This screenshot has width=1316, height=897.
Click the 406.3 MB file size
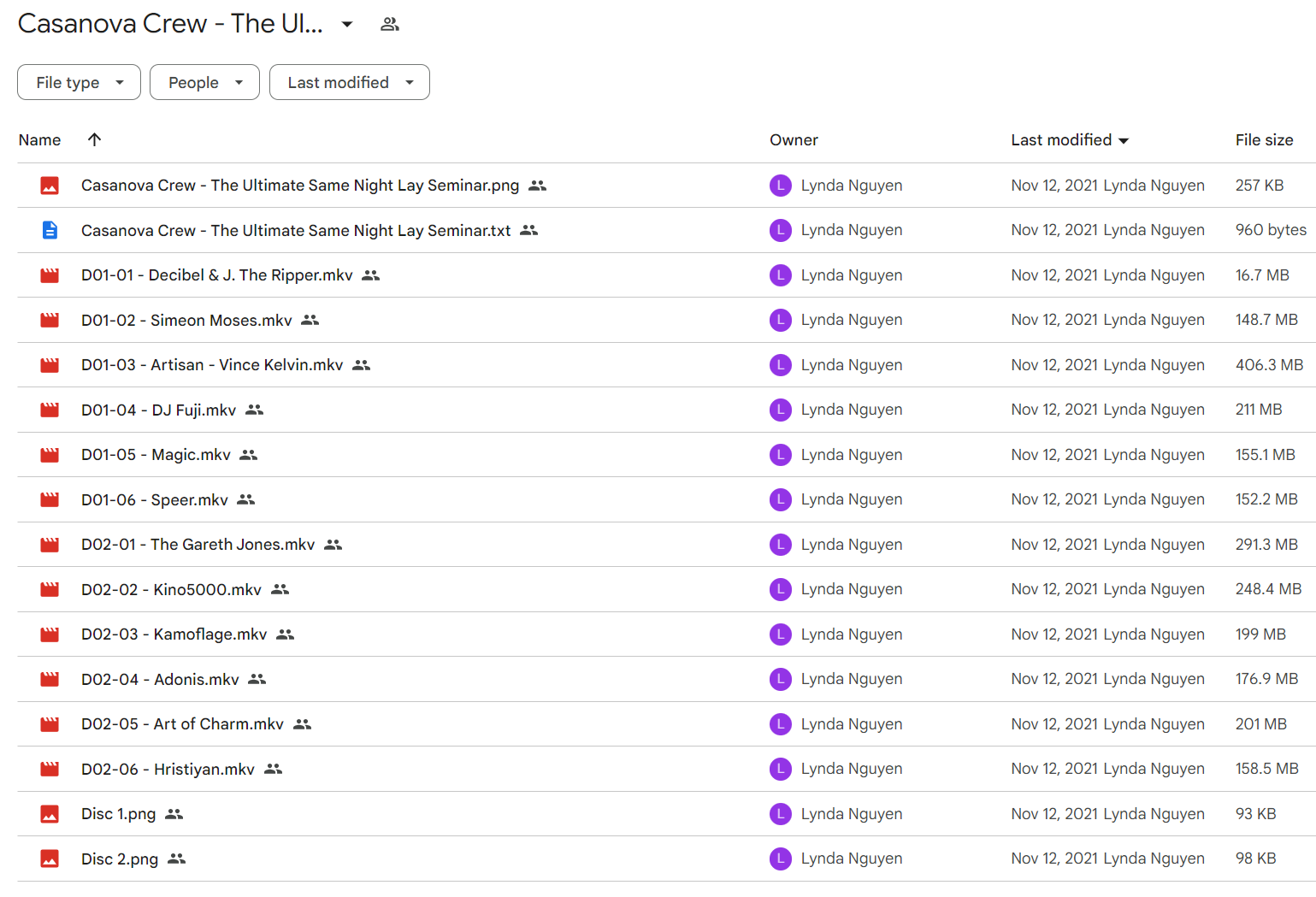tap(1269, 365)
